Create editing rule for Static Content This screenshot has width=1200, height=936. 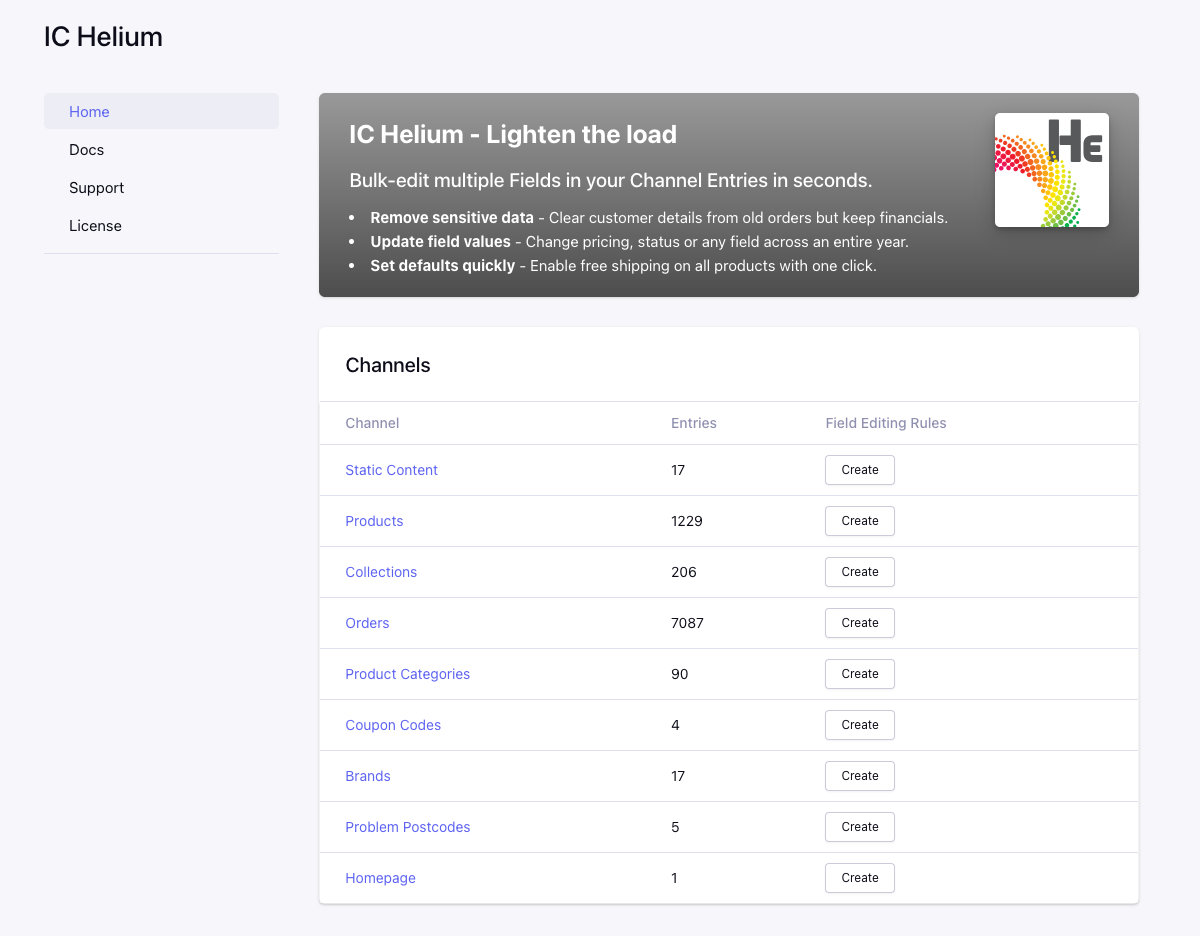point(859,470)
